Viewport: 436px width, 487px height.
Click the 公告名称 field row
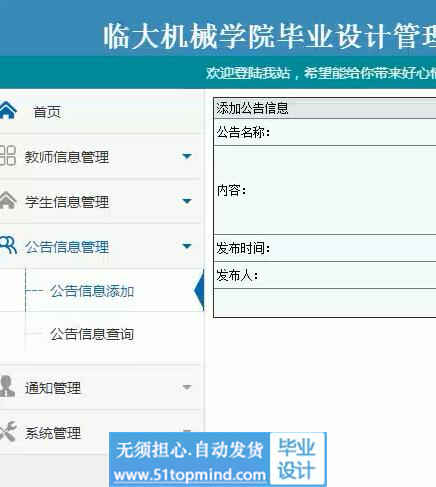pyautogui.click(x=325, y=132)
